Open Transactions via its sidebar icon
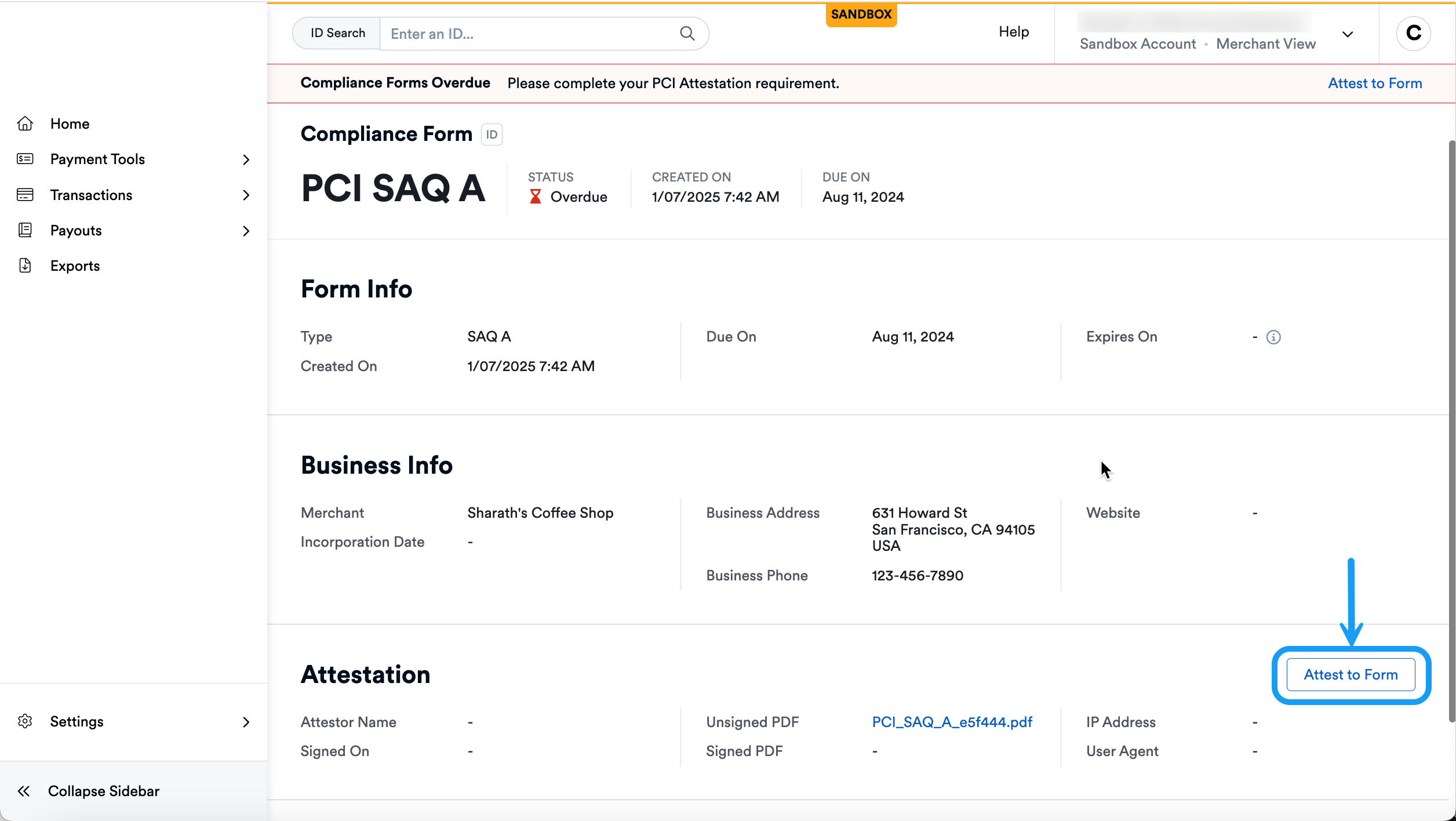Image resolution: width=1456 pixels, height=821 pixels. point(26,195)
